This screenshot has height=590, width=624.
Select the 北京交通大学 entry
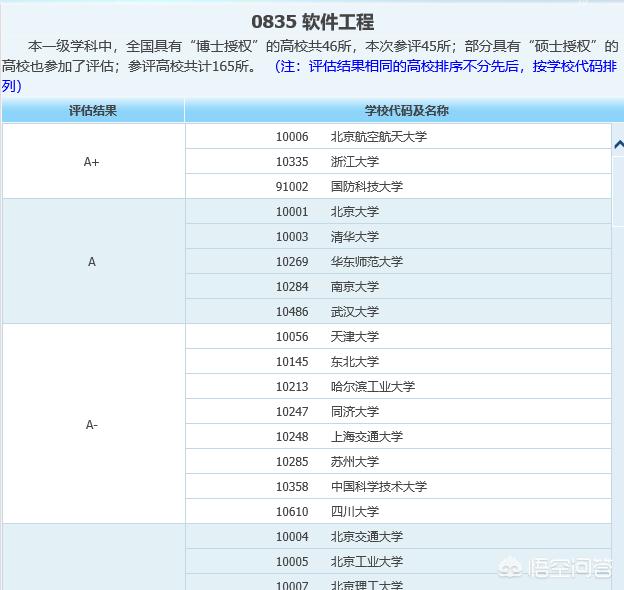(x=366, y=537)
